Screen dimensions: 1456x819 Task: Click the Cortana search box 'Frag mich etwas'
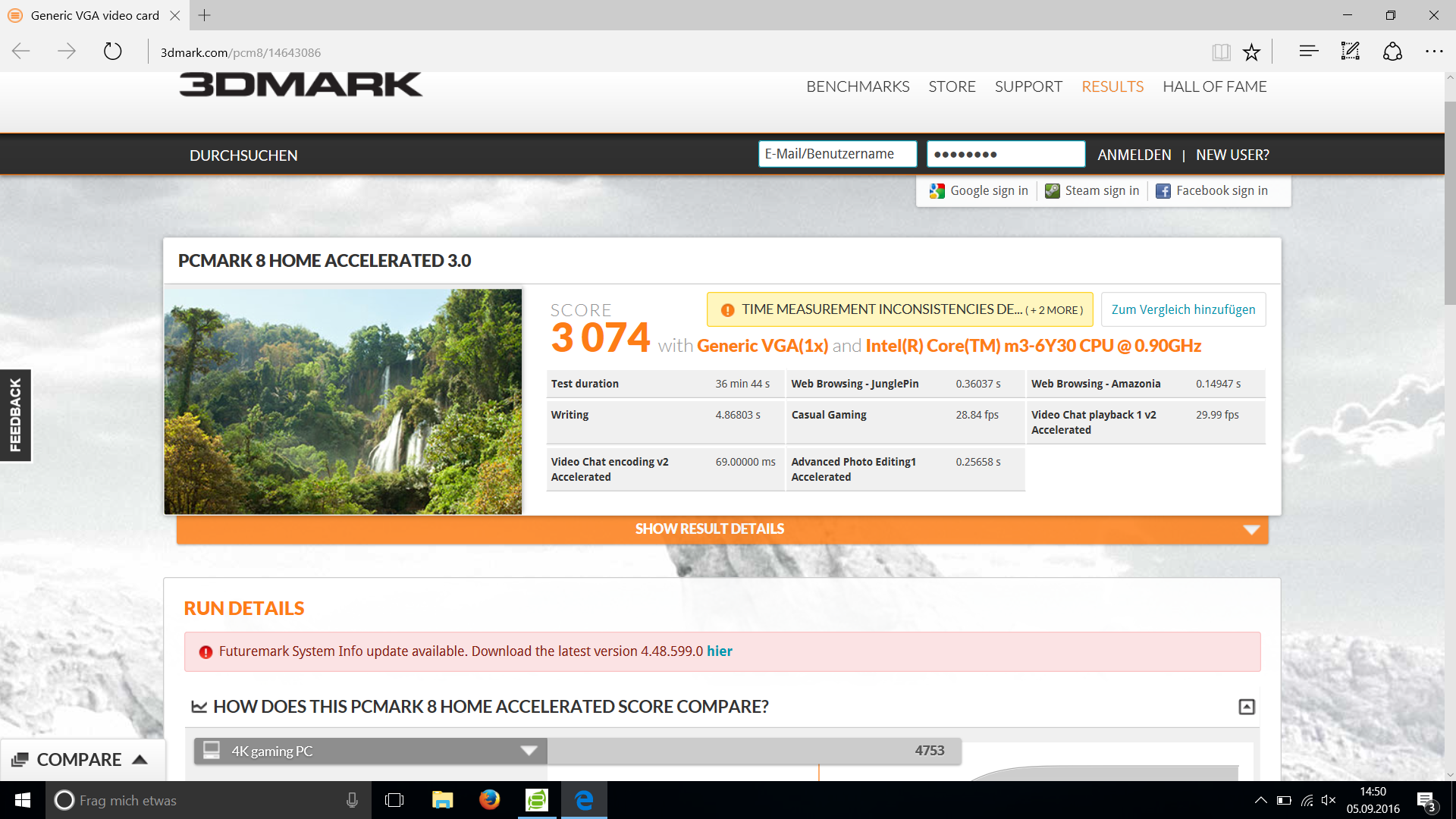209,800
